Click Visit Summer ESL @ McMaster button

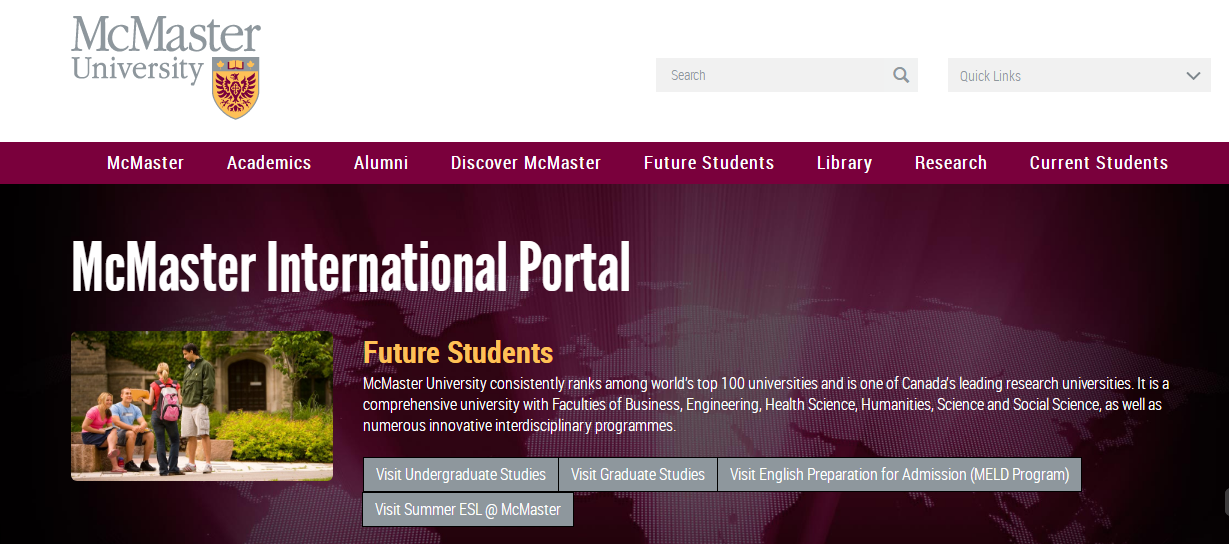[467, 509]
